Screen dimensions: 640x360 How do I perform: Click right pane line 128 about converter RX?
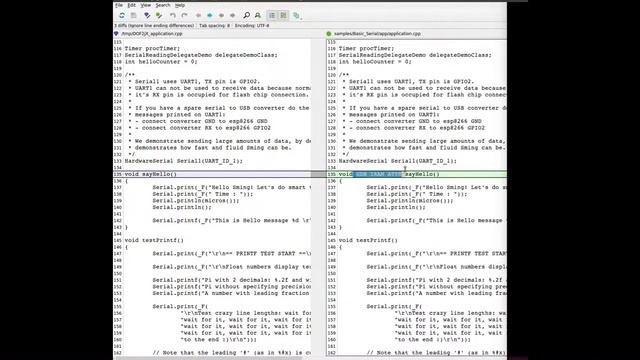point(413,128)
